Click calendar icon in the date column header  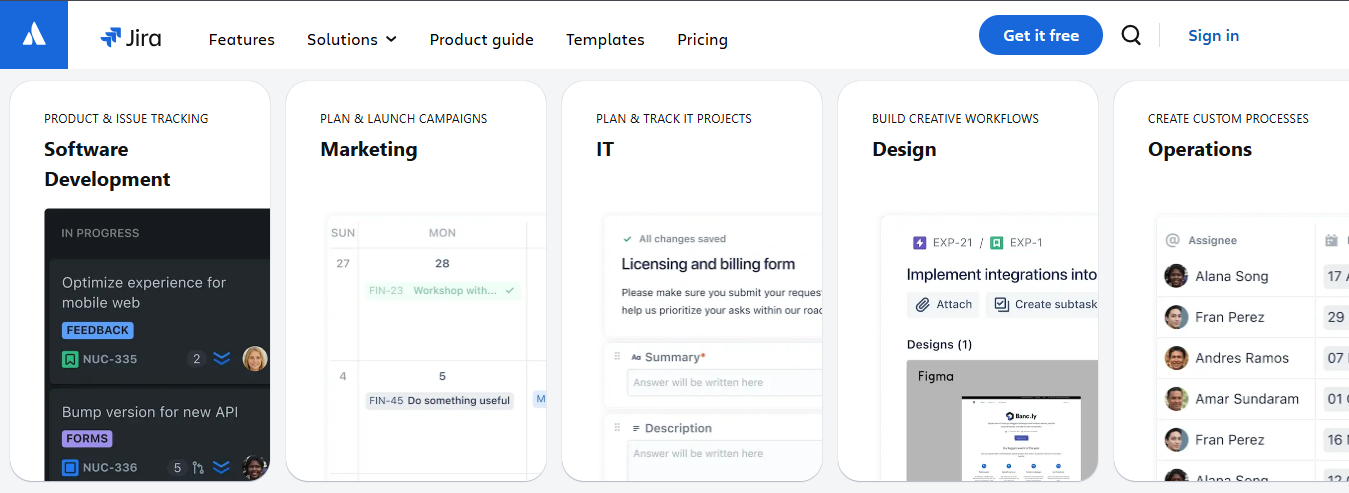point(1331,240)
